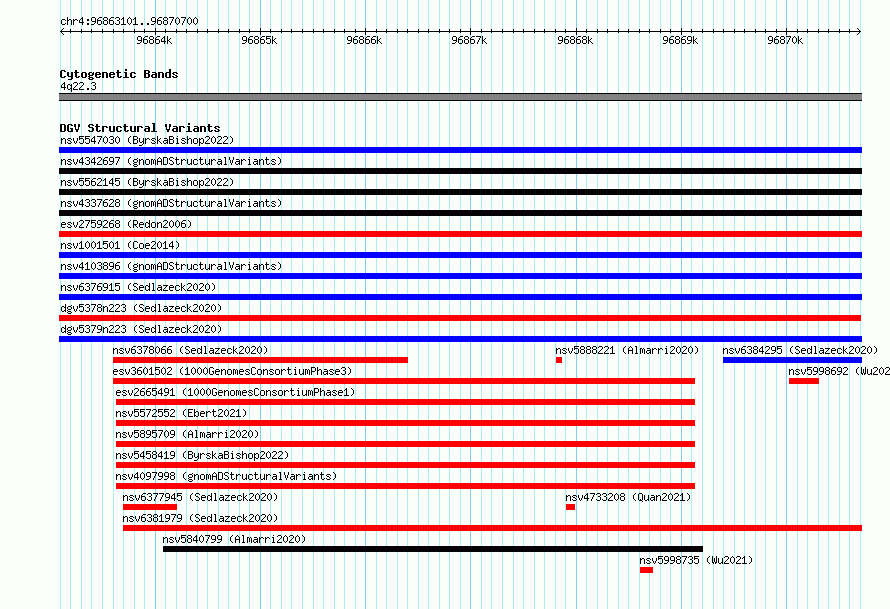Viewport: 890px width, 609px height.
Task: Select the short red bar under nsv6377945
Action: click(150, 507)
